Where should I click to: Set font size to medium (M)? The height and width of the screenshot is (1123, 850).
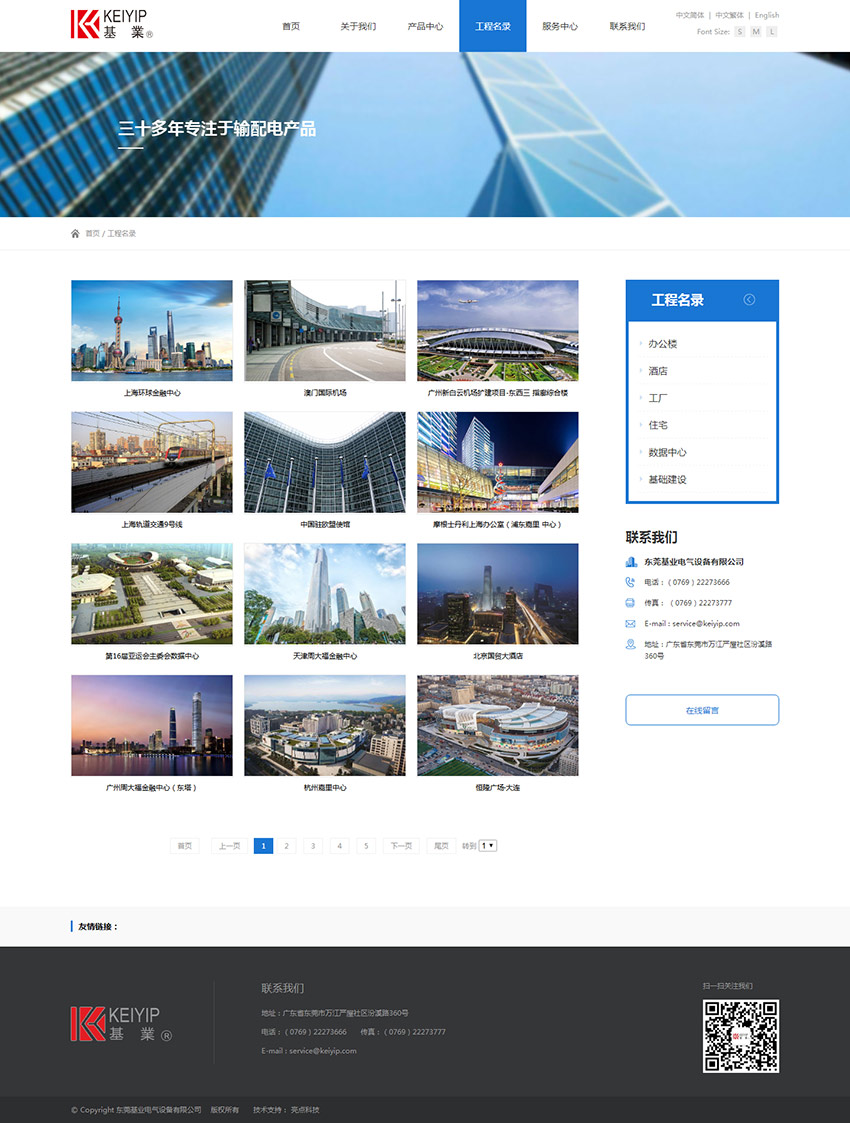pyautogui.click(x=756, y=32)
